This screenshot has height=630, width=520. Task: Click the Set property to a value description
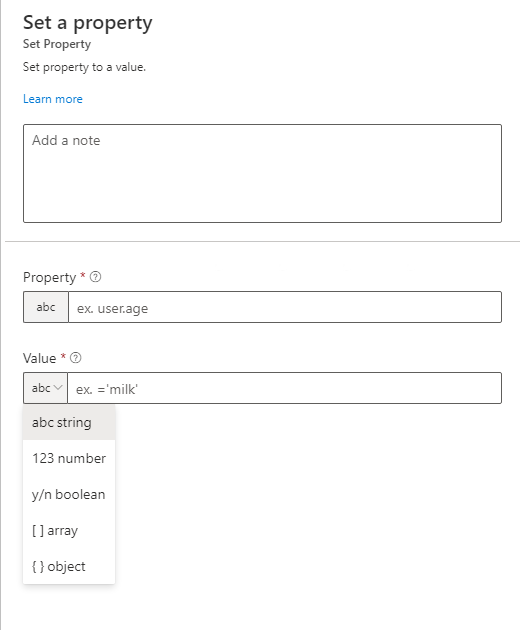point(84,67)
